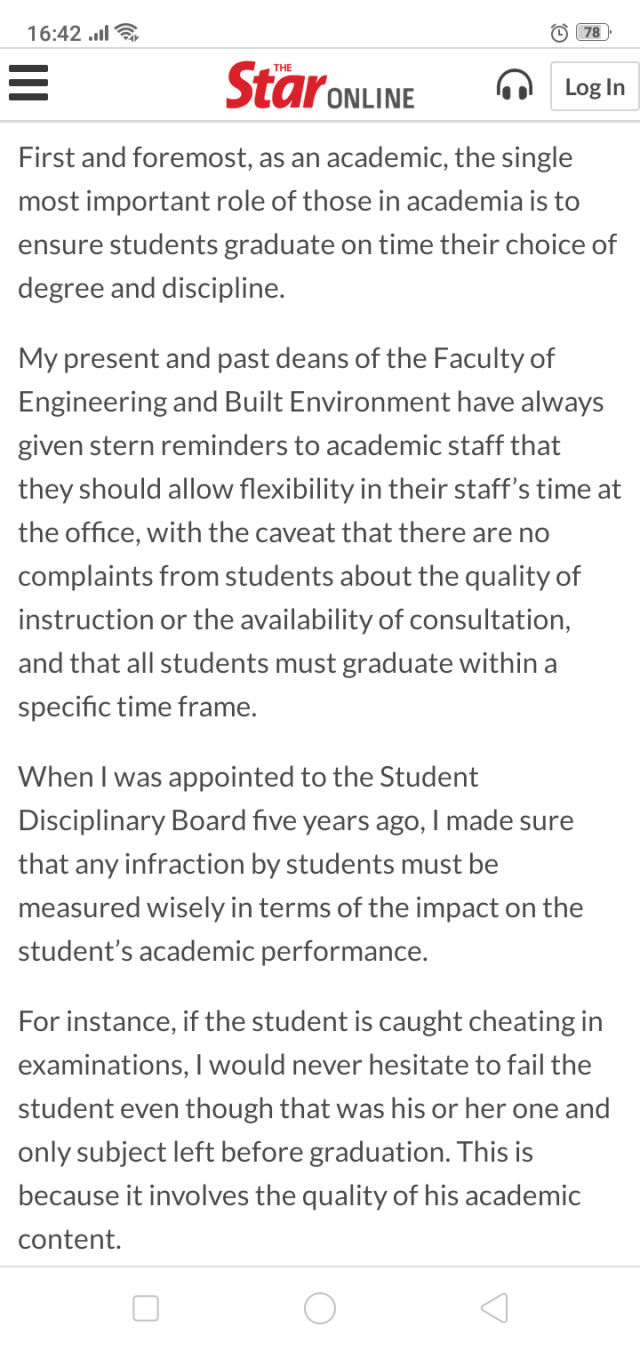Tap the "student's academic performance." line
The height and width of the screenshot is (1351, 640).
pyautogui.click(x=222, y=951)
